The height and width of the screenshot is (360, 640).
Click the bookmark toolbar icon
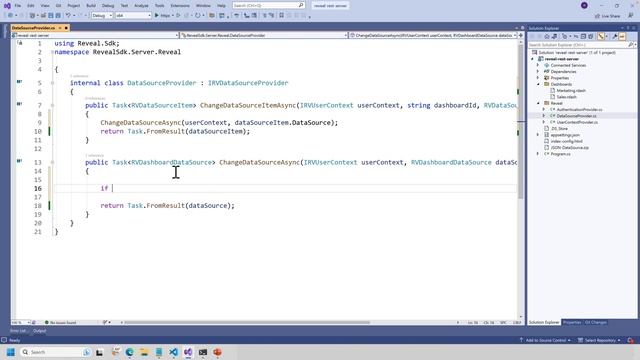(x=281, y=16)
